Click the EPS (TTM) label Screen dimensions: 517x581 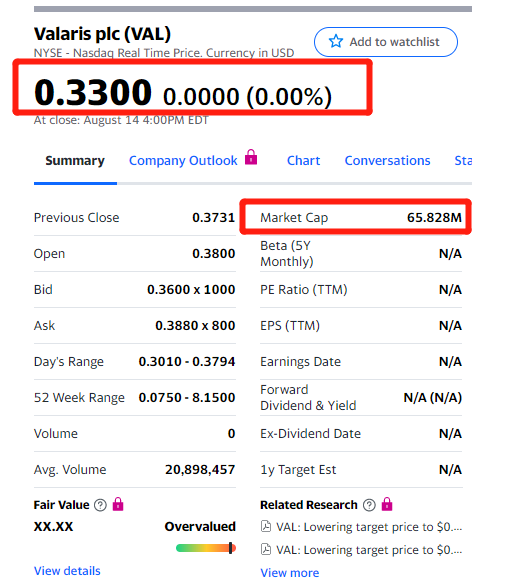tap(290, 325)
